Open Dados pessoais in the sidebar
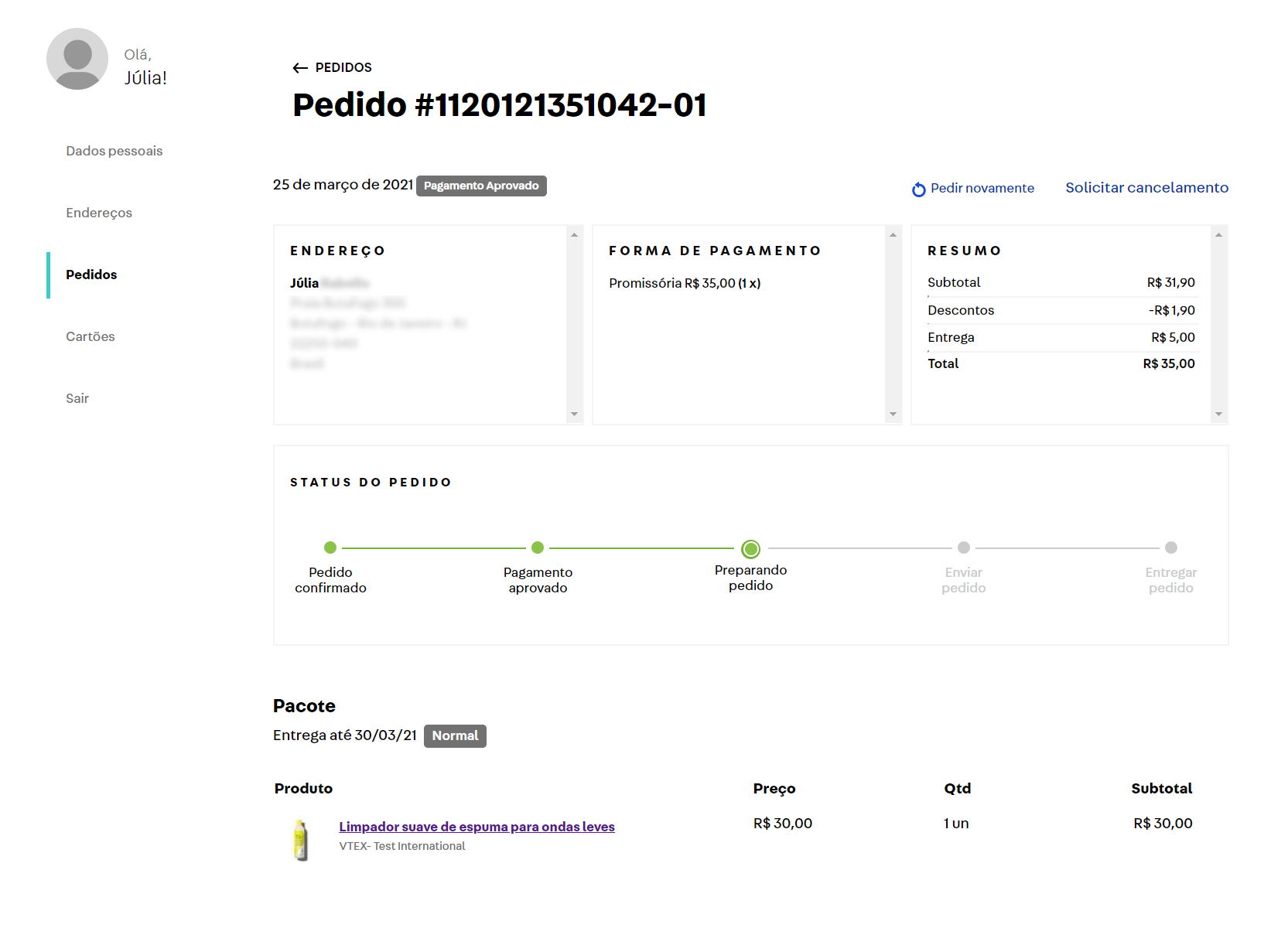The height and width of the screenshot is (928, 1288). point(114,151)
